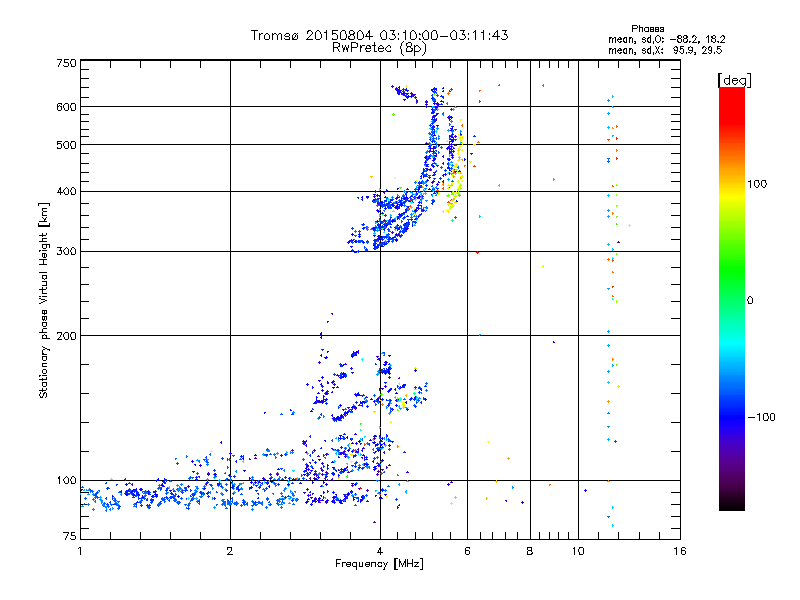Screen dimensions: 800x600
Task: Click the phase color bar
Action: [732, 299]
